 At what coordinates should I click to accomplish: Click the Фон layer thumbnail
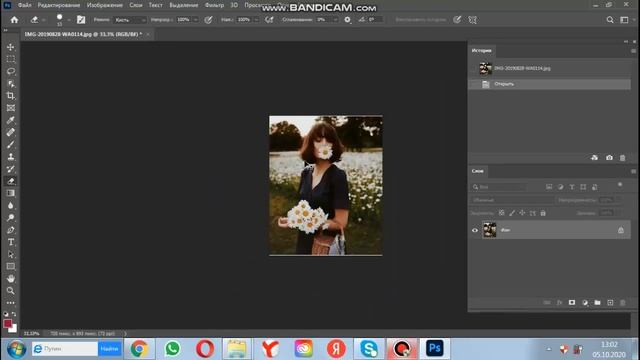tap(489, 230)
